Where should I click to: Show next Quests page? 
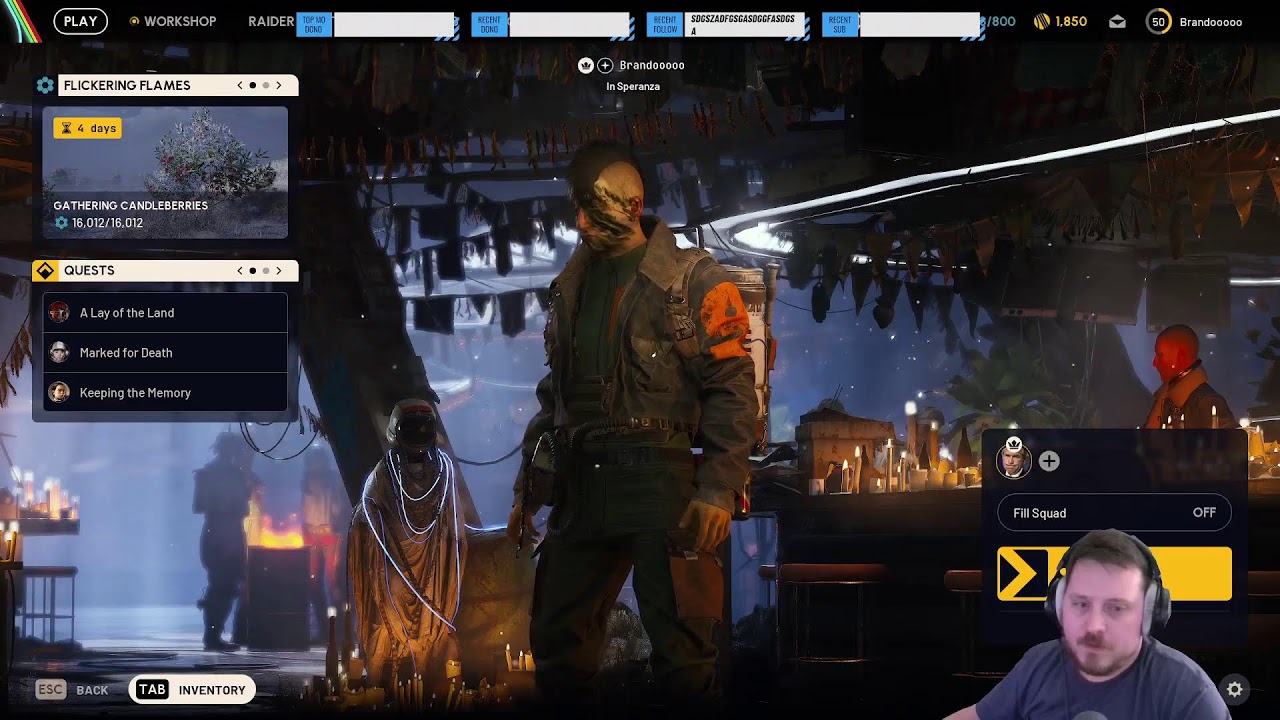[279, 271]
